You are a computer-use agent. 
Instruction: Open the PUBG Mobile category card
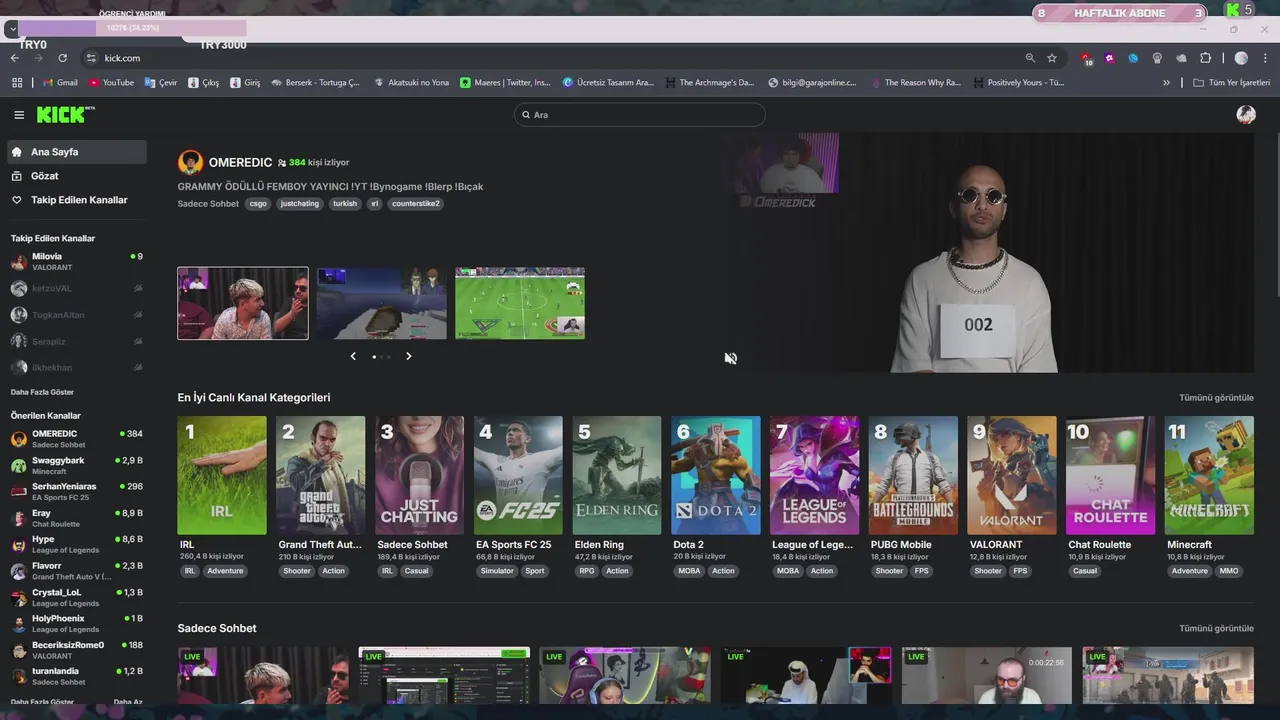(x=913, y=475)
